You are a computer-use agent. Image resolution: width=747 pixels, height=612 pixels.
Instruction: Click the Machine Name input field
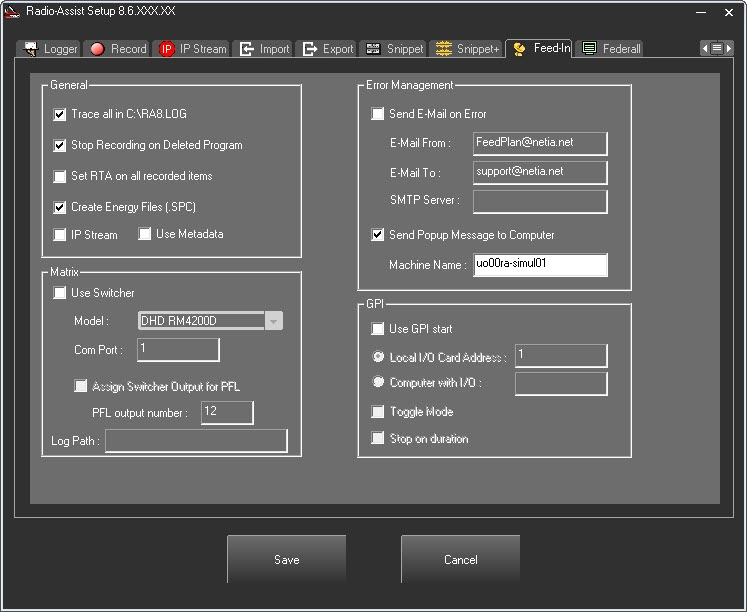tap(540, 265)
